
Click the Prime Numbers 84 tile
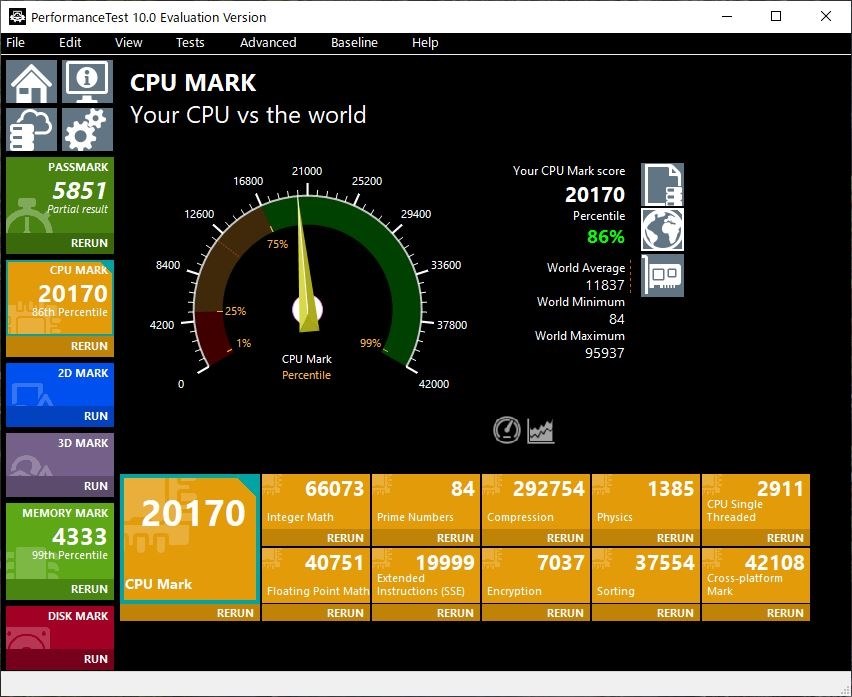[426, 502]
